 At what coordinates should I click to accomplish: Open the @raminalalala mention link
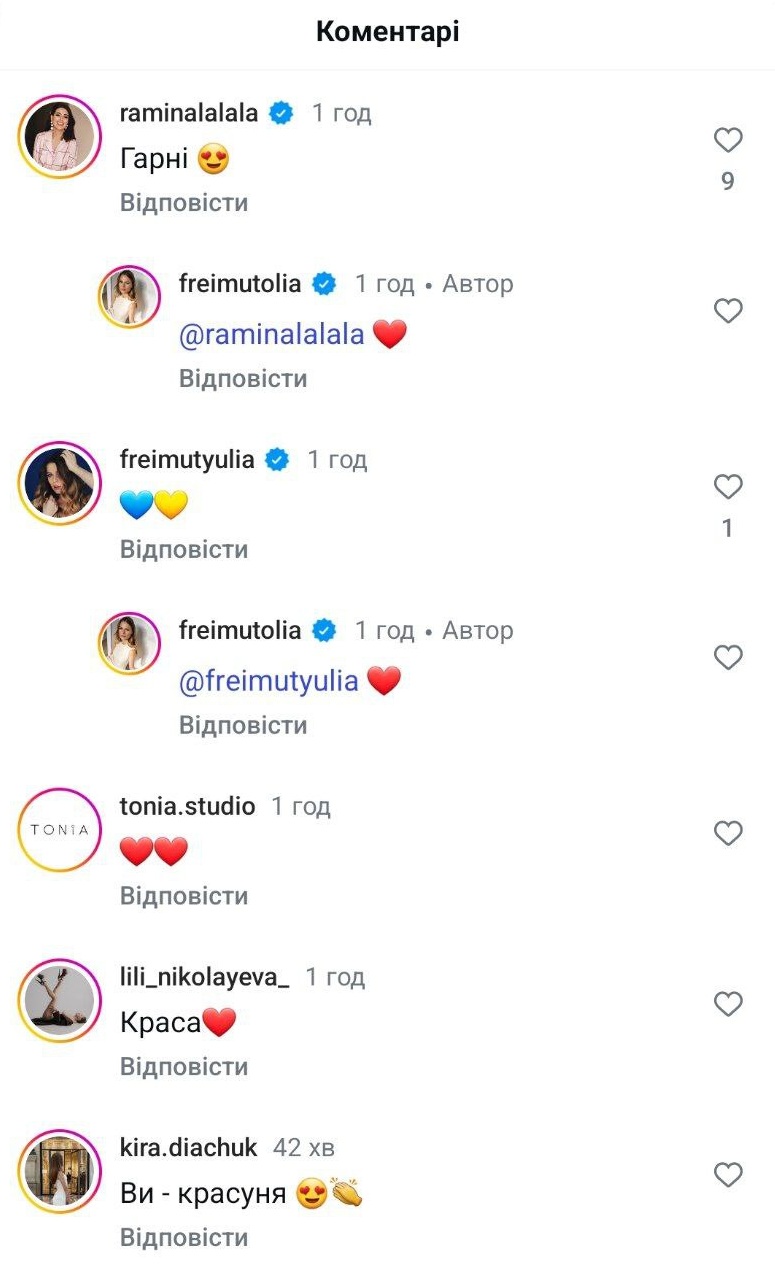270,333
